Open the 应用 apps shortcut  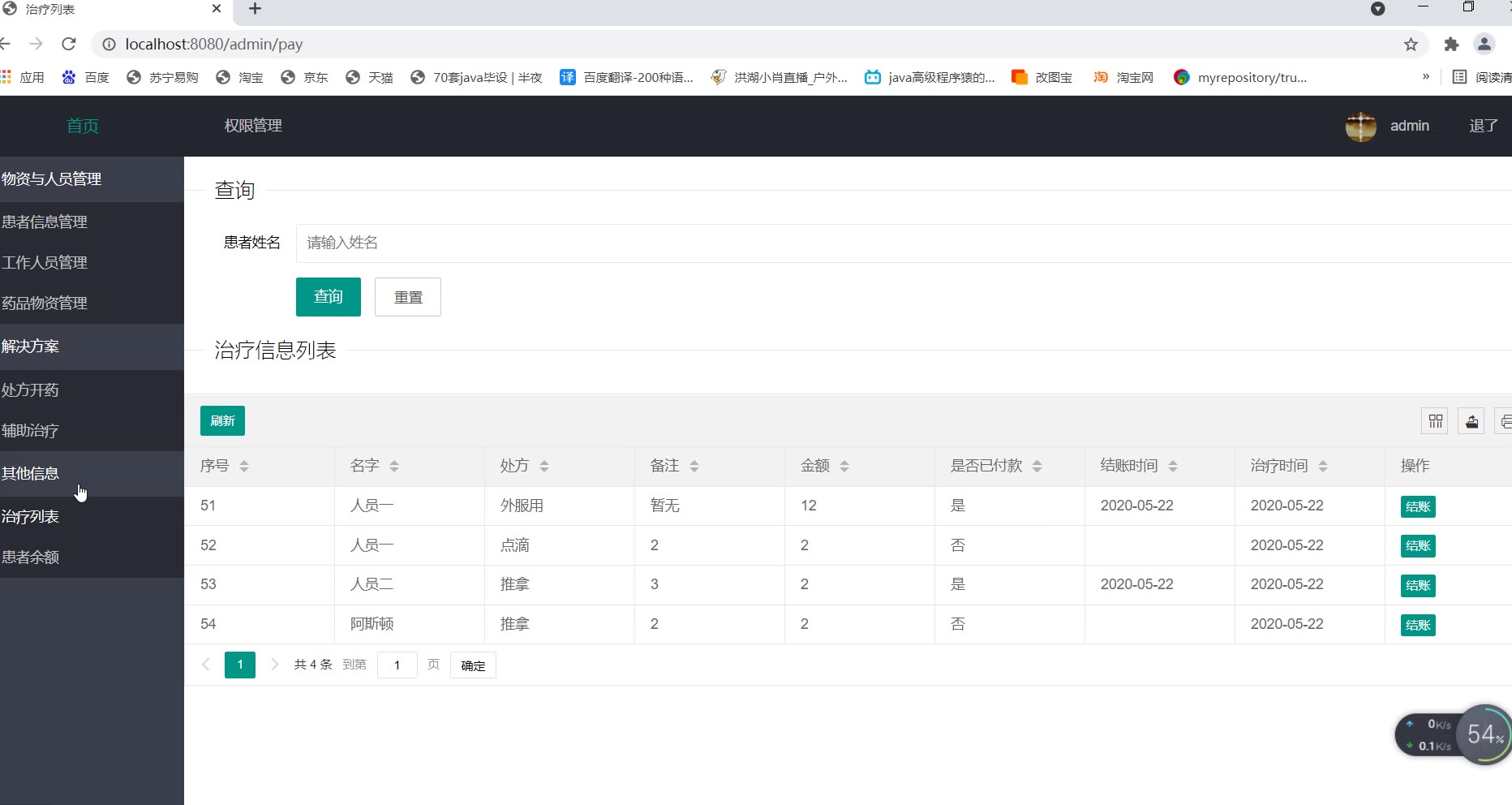coord(23,77)
